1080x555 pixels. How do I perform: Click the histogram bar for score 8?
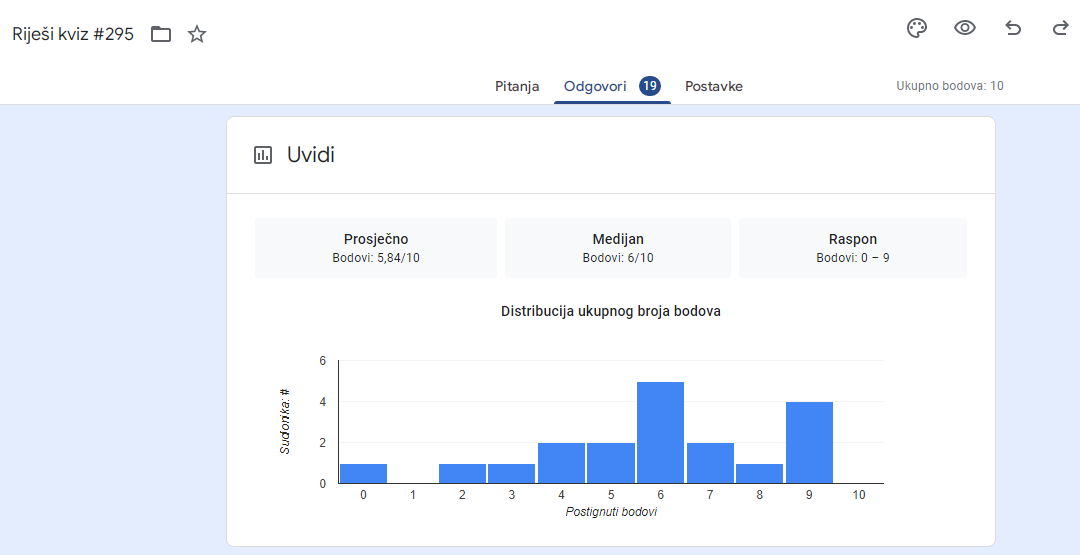(x=760, y=474)
